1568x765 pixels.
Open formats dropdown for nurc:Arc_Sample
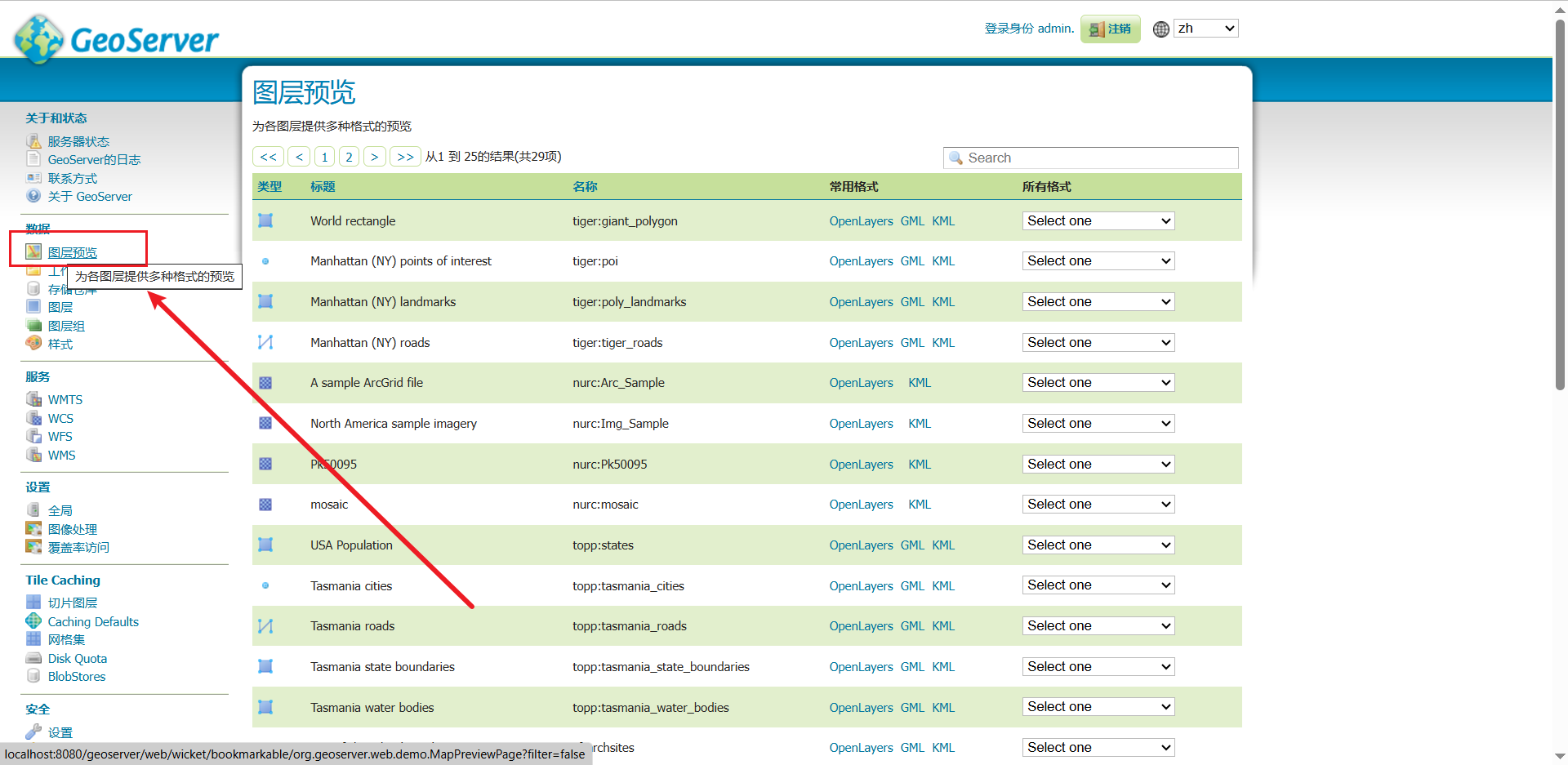click(x=1098, y=383)
